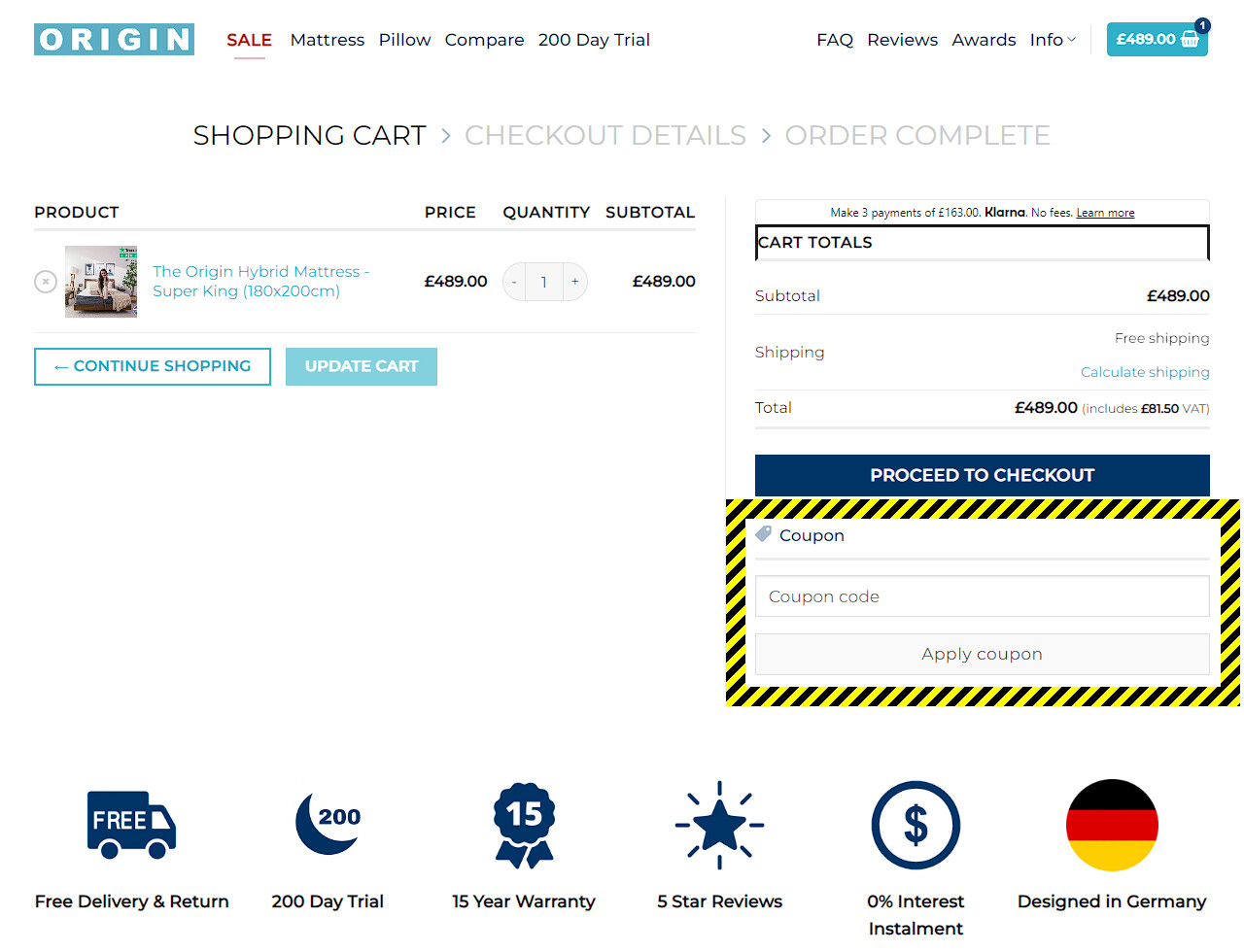Click the 'Free Delivery & Return' text

(x=131, y=901)
